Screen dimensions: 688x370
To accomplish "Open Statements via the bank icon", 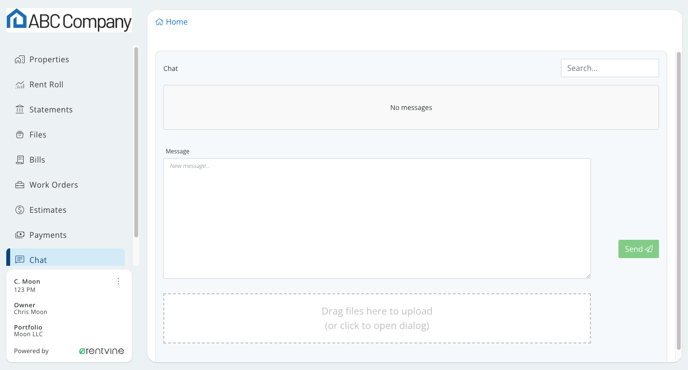I will pos(20,109).
